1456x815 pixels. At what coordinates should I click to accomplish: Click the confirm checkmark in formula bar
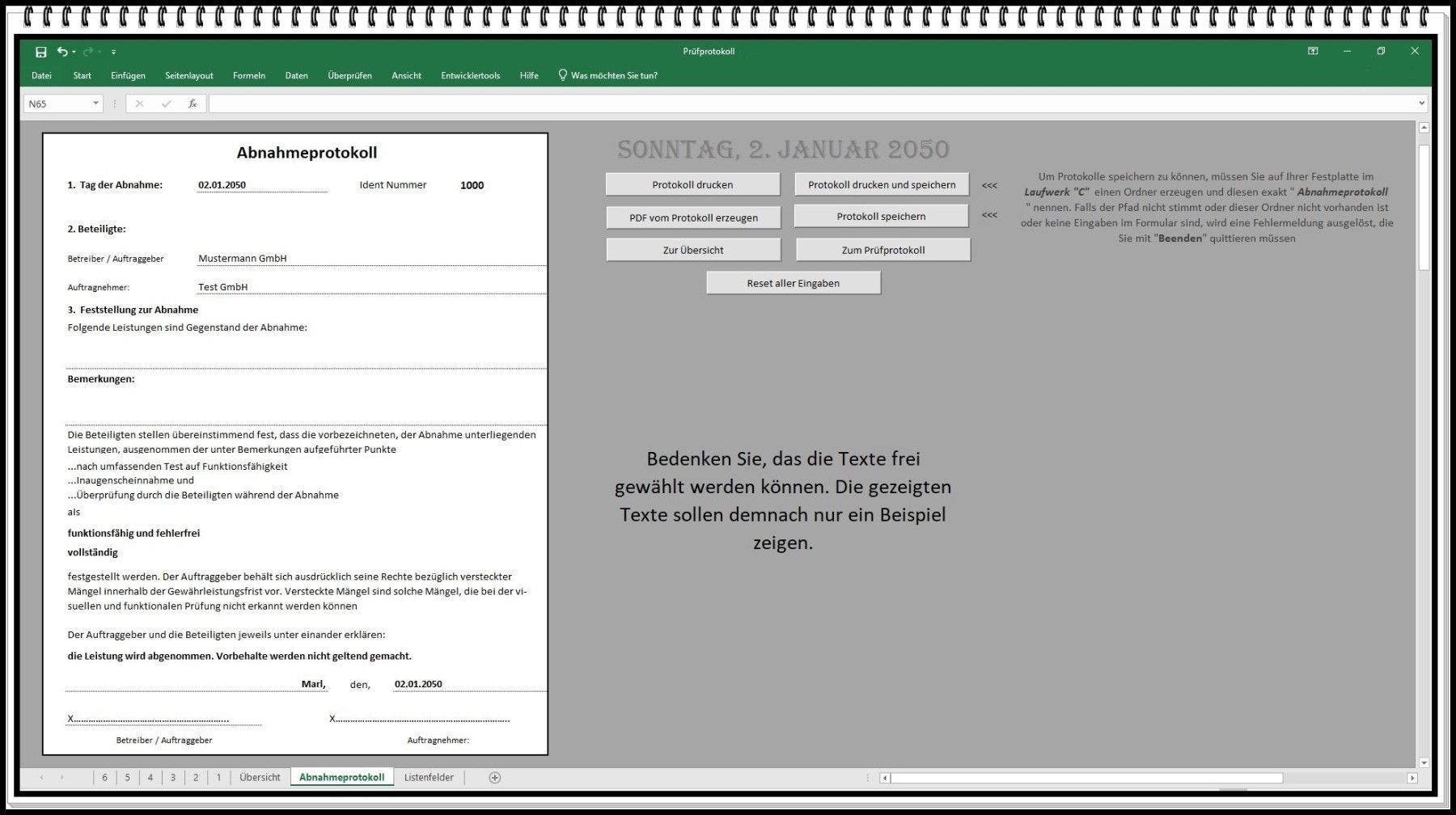[x=166, y=103]
